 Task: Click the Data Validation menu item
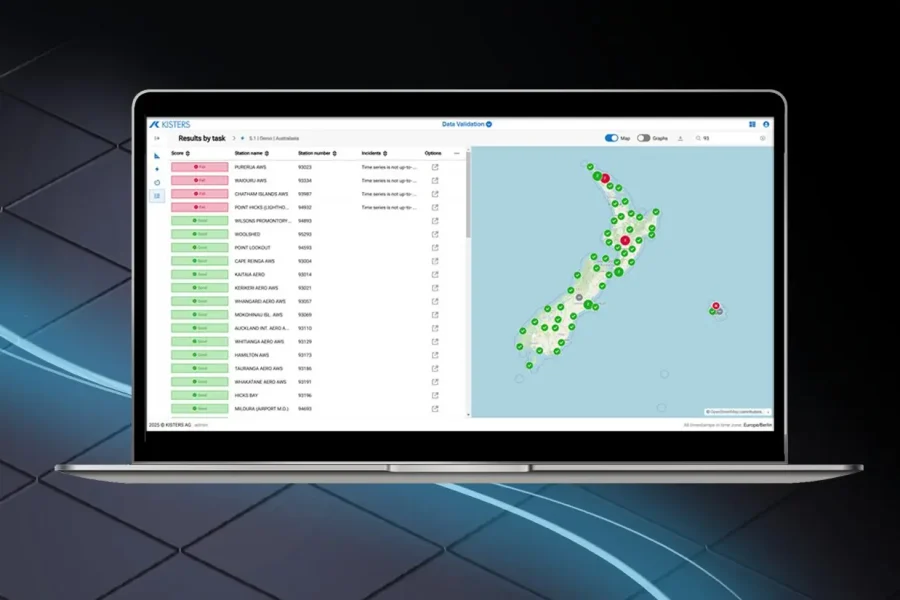465,123
